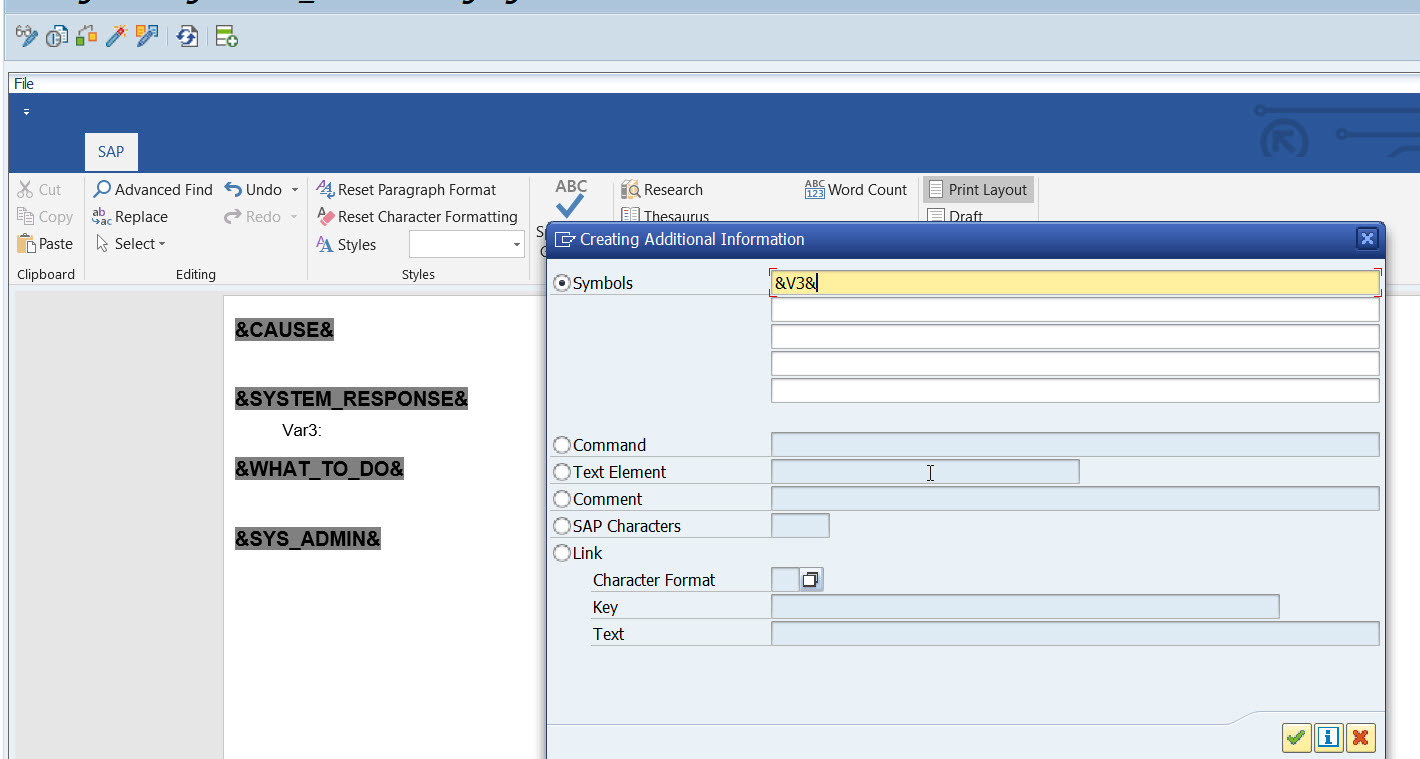Toggle Display/Change mode with glasses-pencil icon
Viewport: 1420px width, 759px height.
[x=25, y=35]
